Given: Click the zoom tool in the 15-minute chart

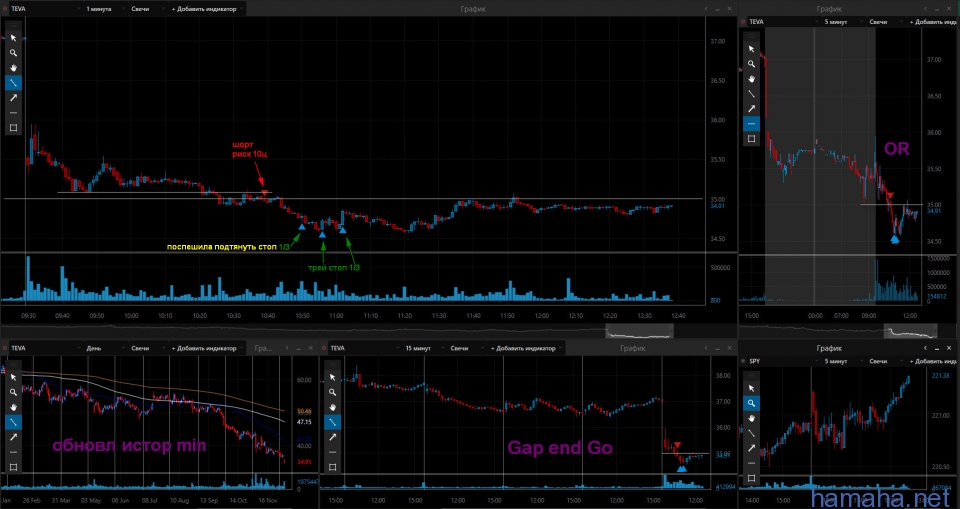Looking at the screenshot, I should point(332,392).
